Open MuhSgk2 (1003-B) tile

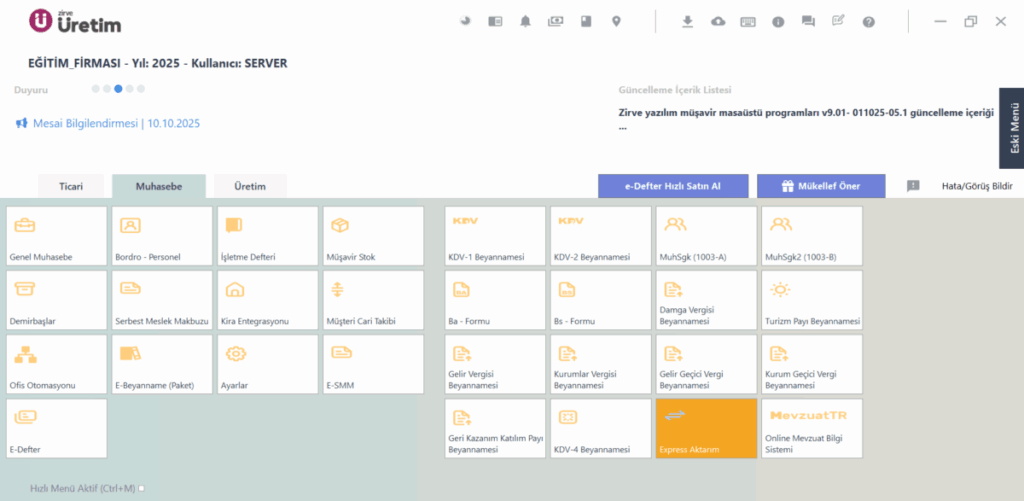[812, 236]
